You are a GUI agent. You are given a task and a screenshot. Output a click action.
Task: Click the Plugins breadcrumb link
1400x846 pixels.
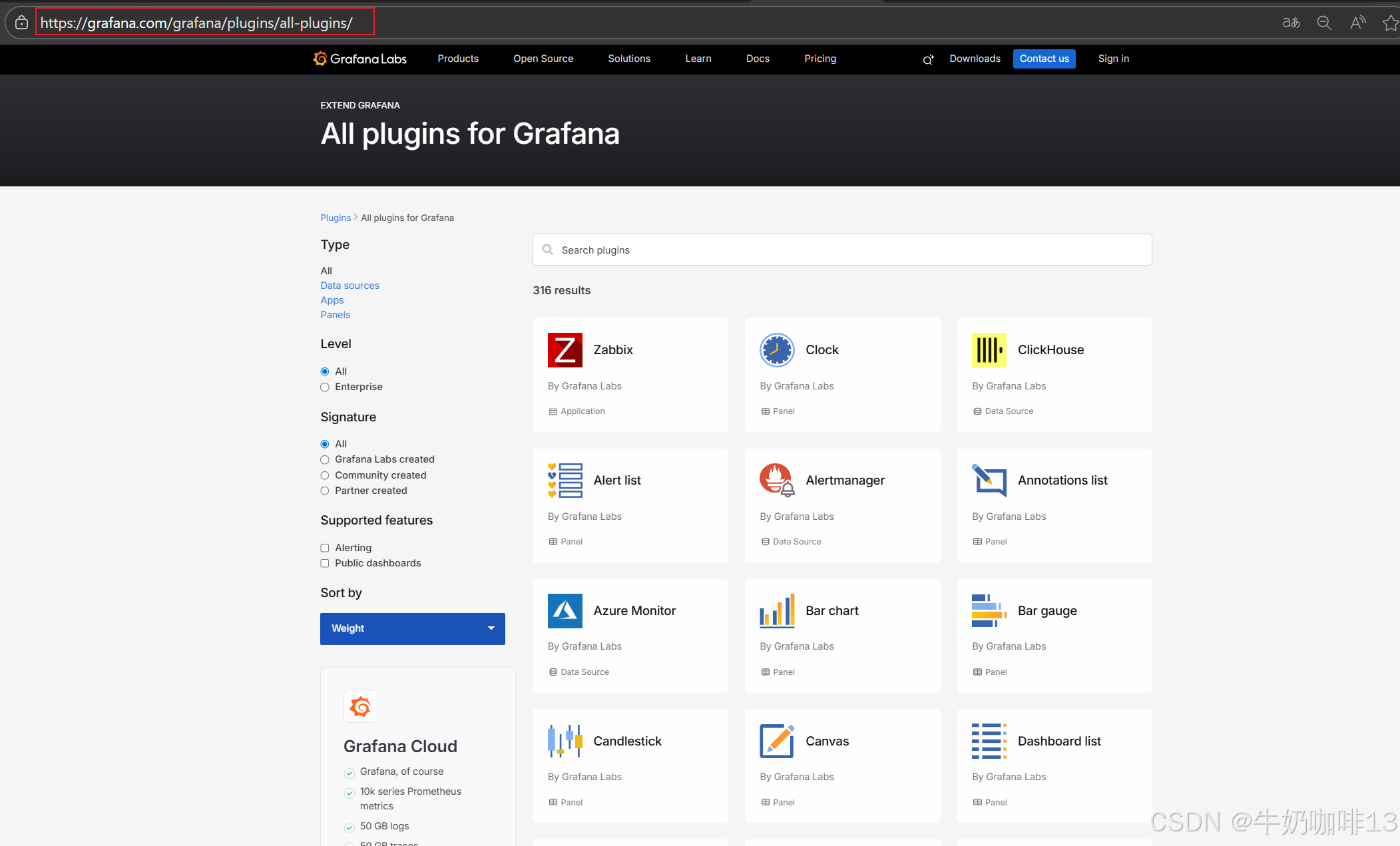click(335, 218)
